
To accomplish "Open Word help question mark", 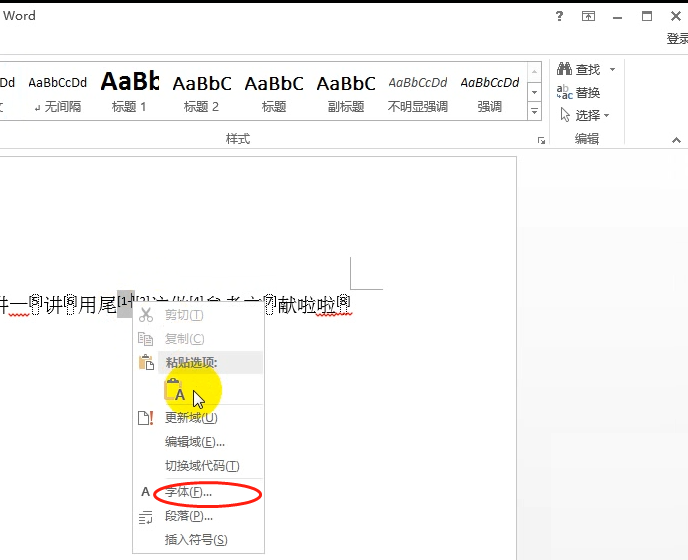I will pyautogui.click(x=559, y=16).
